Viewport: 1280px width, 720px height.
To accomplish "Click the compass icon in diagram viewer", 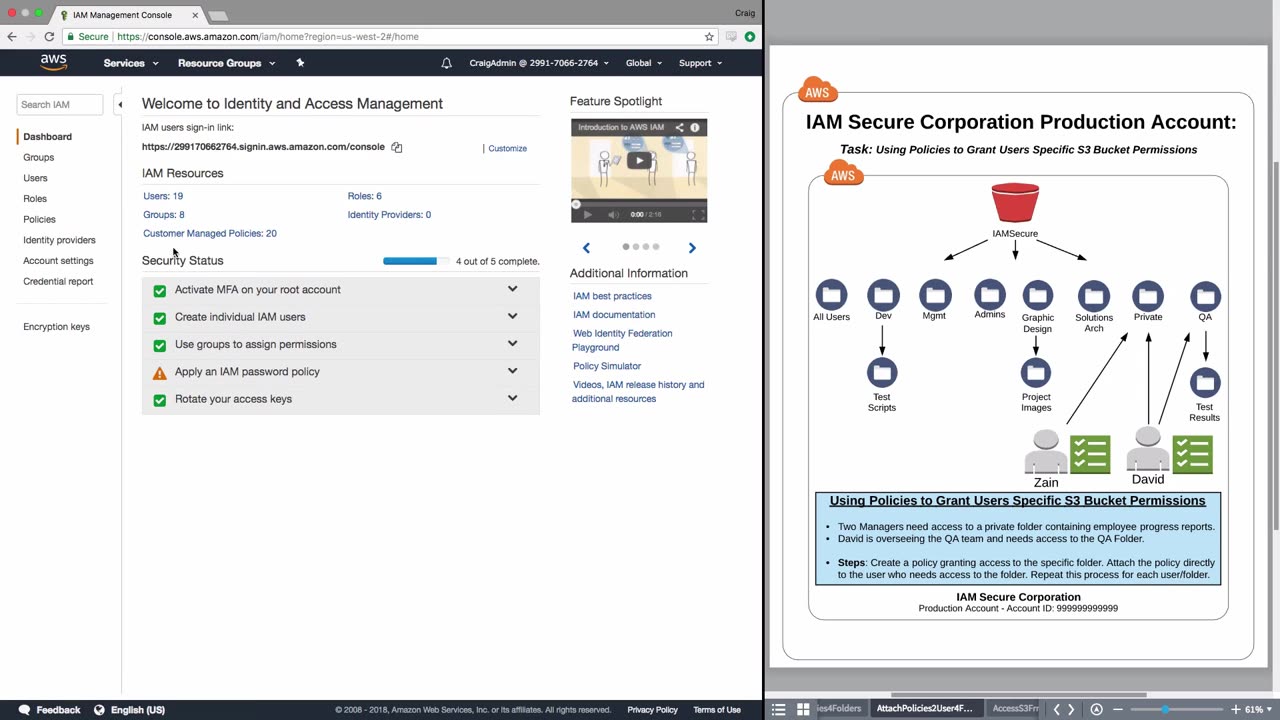I will [1097, 709].
